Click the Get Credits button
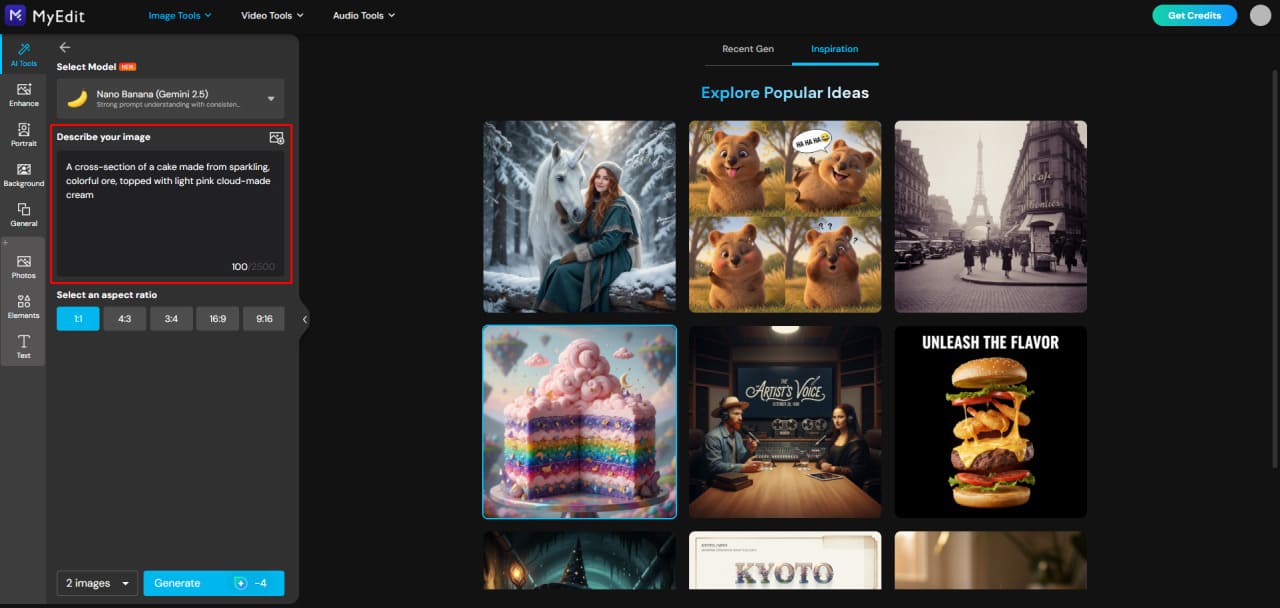 click(1194, 15)
